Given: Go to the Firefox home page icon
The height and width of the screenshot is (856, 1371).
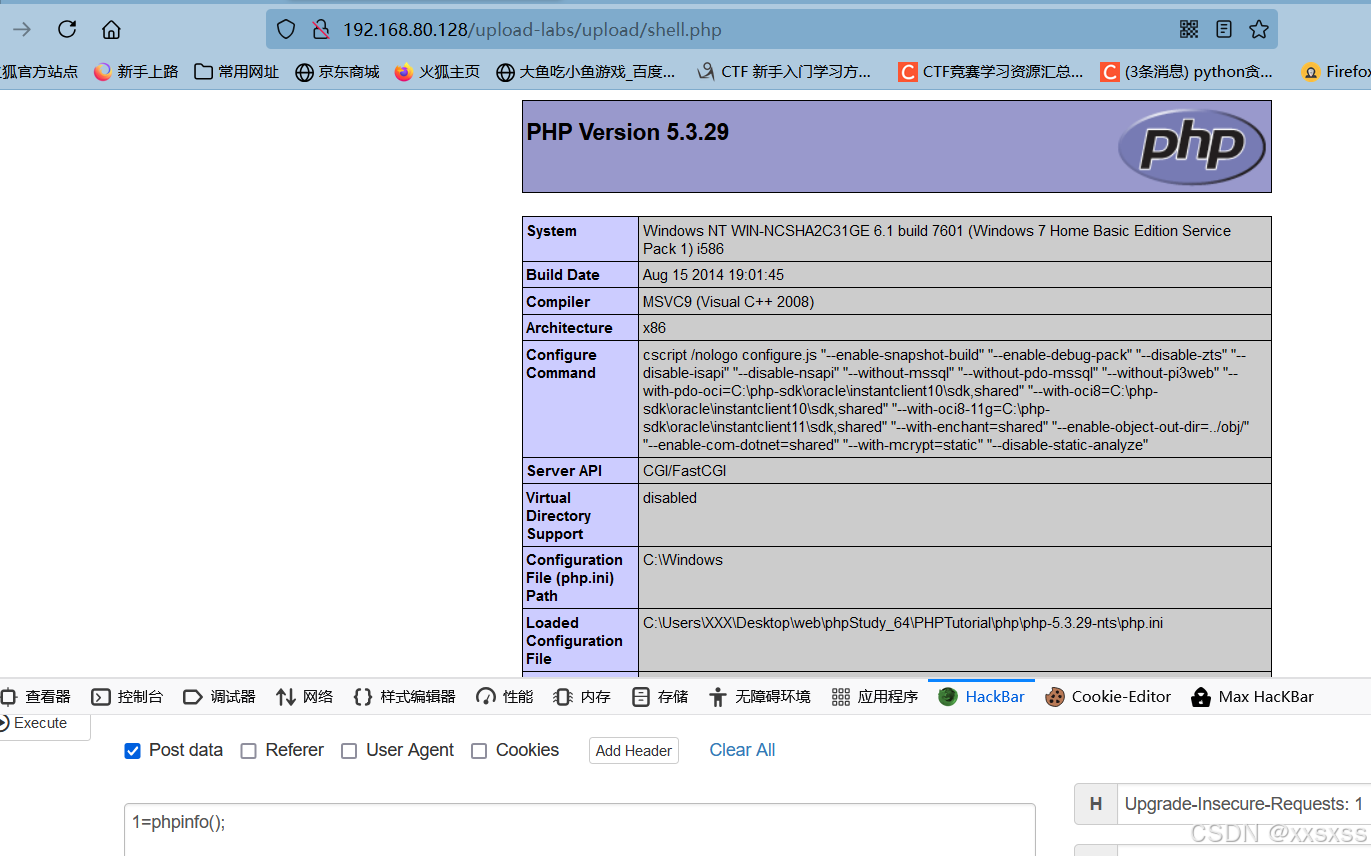Looking at the screenshot, I should [x=111, y=29].
